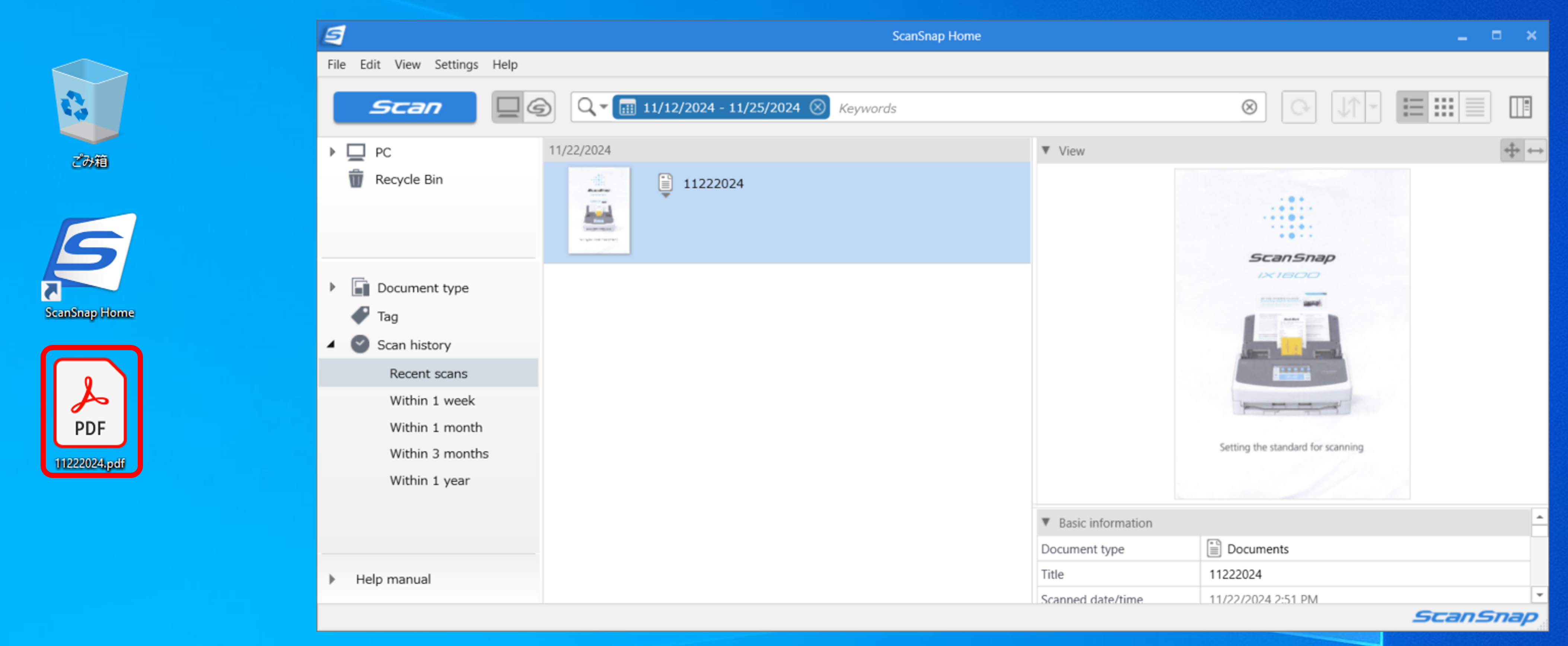Select the ScanSnap Home desktop shortcut
Screen dimensions: 1568x646
tap(89, 266)
